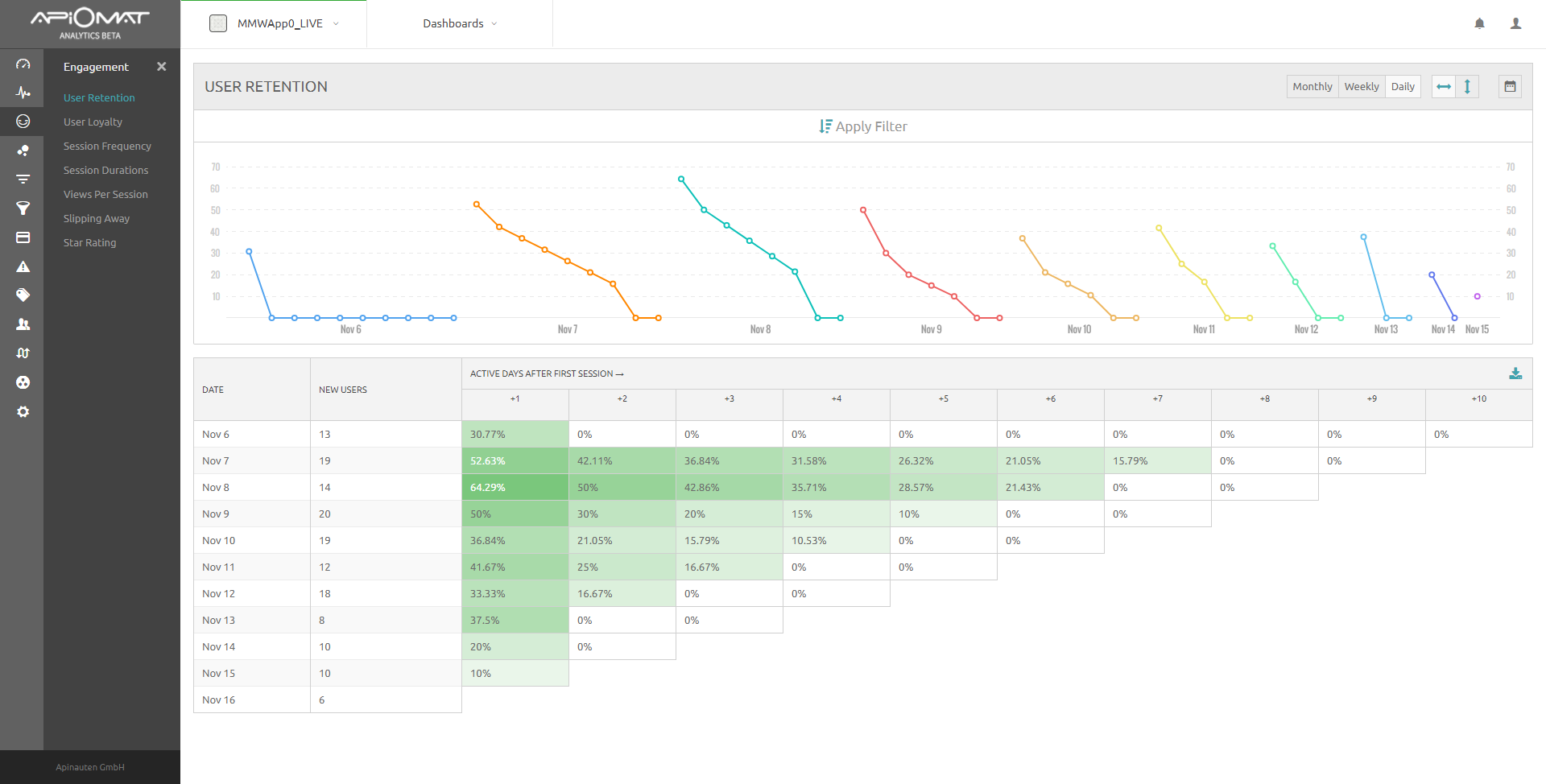Open the warning triangle sidebar icon
1546x784 pixels.
(x=23, y=266)
